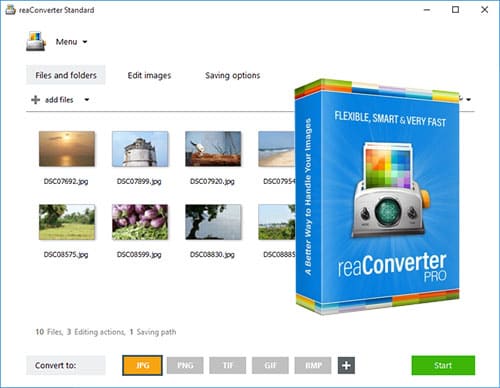Click the DSC07692.jpg file name
500x388 pixels.
[x=66, y=181]
